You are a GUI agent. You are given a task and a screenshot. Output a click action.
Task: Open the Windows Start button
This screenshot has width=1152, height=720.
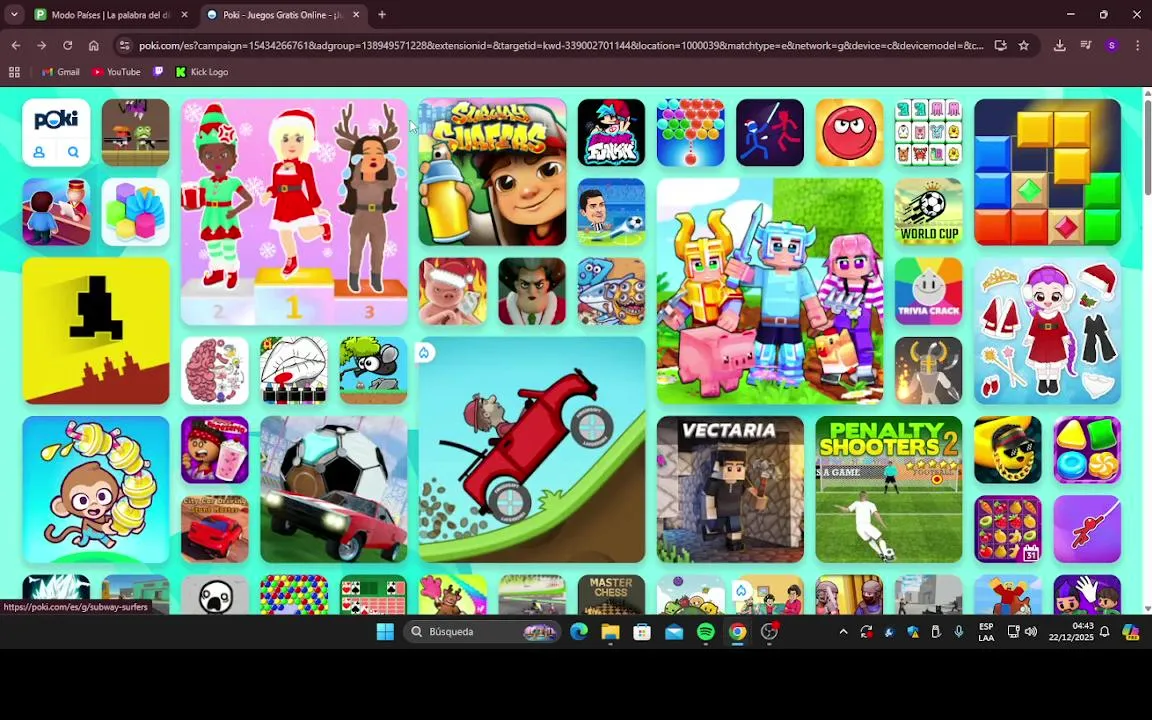385,632
